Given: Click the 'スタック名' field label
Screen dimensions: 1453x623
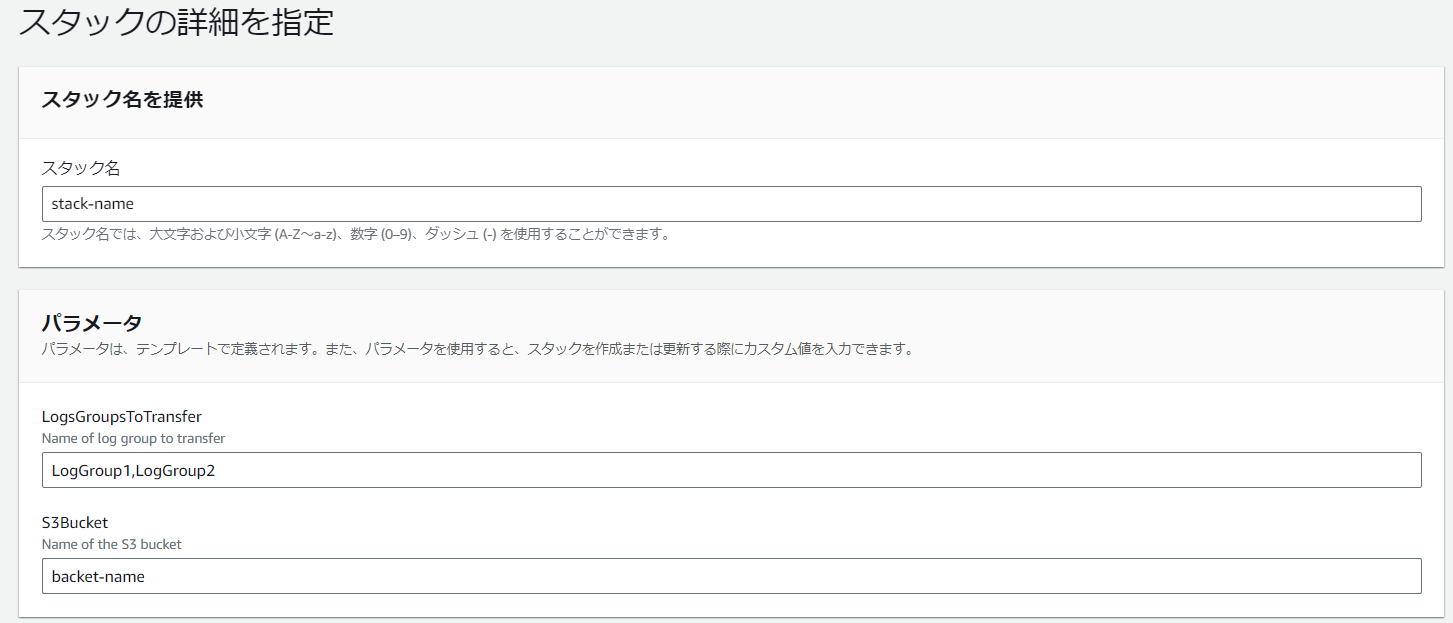Looking at the screenshot, I should click(x=81, y=168).
